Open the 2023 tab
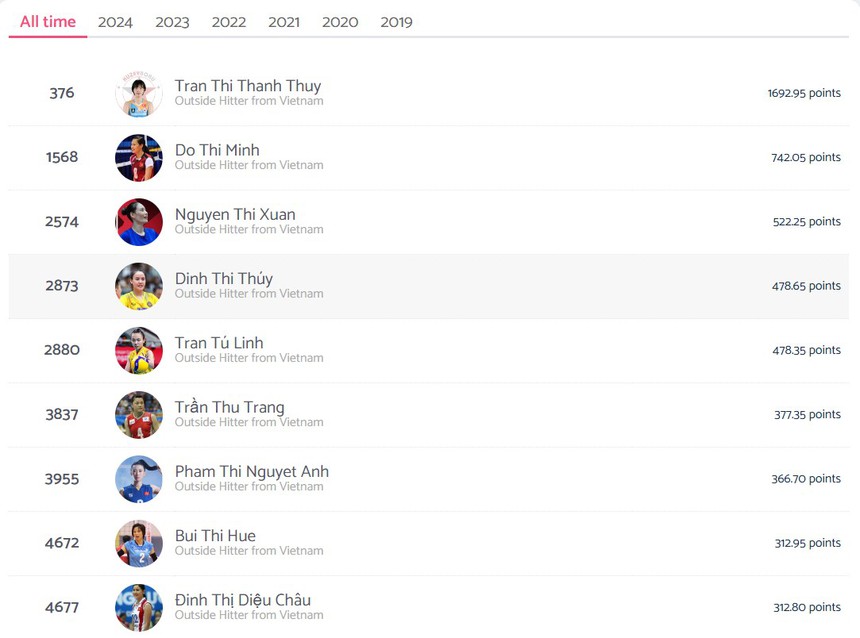Image resolution: width=860 pixels, height=638 pixels. click(172, 22)
